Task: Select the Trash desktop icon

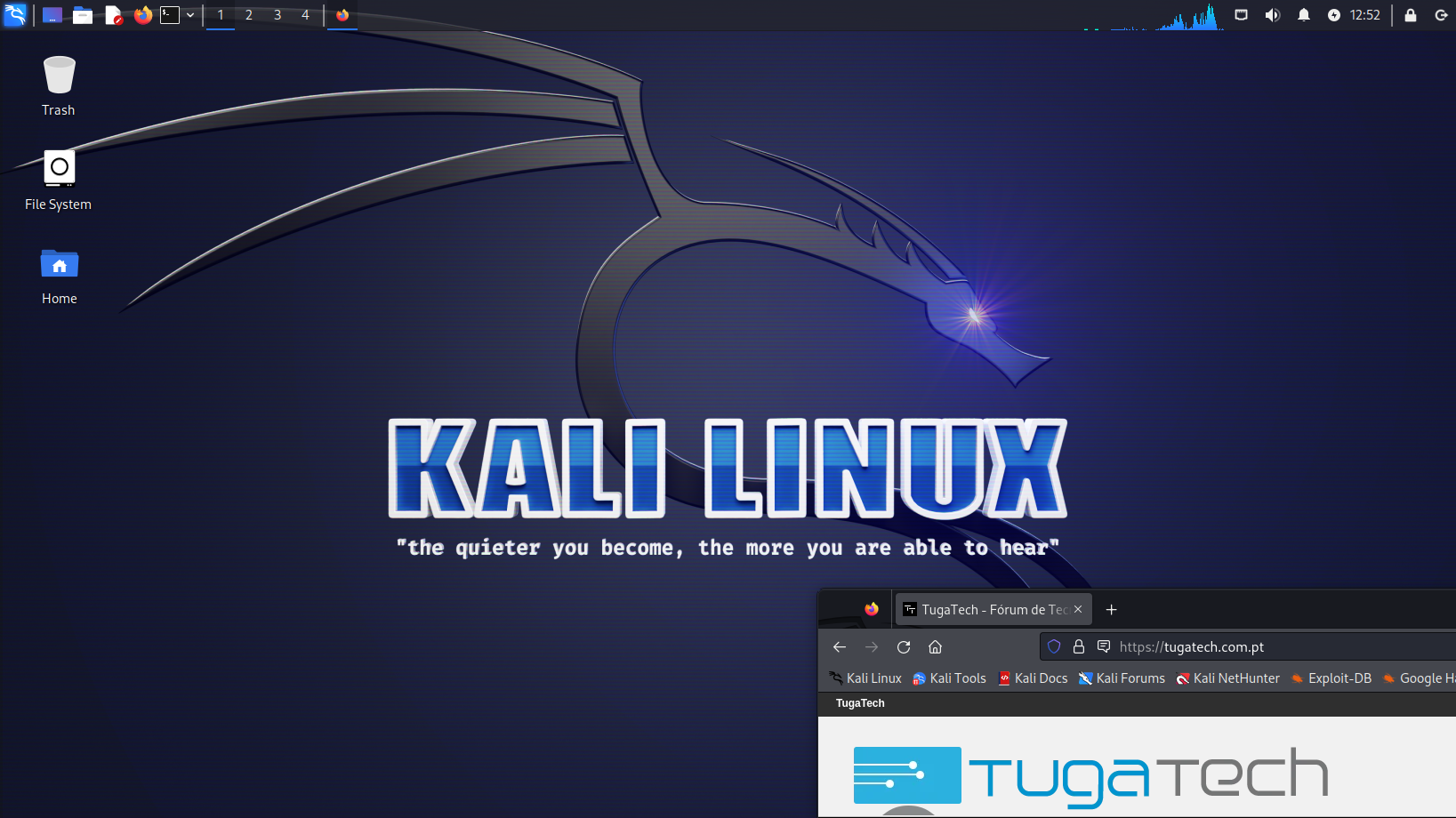Action: [59, 86]
